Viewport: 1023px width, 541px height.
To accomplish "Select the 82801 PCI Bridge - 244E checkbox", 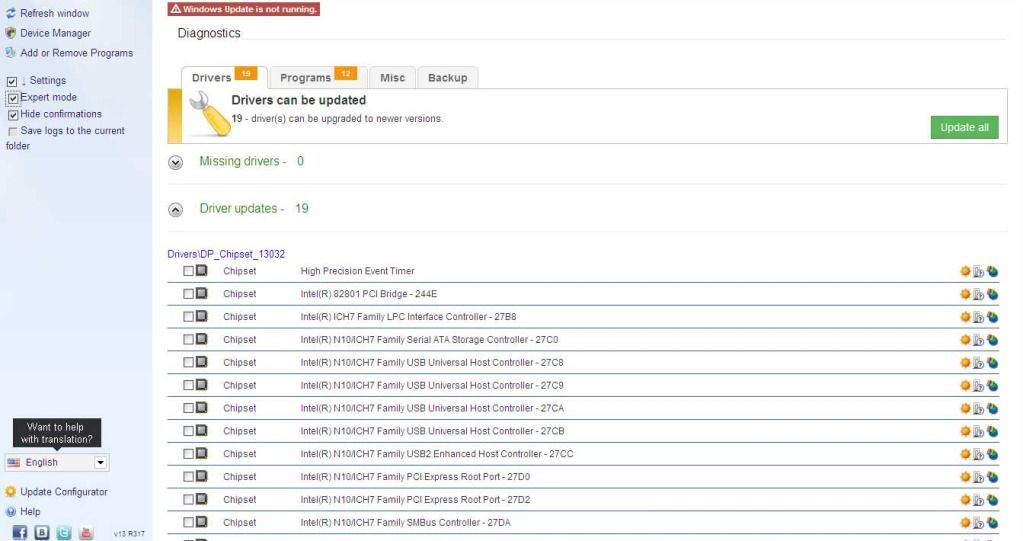I will point(189,294).
